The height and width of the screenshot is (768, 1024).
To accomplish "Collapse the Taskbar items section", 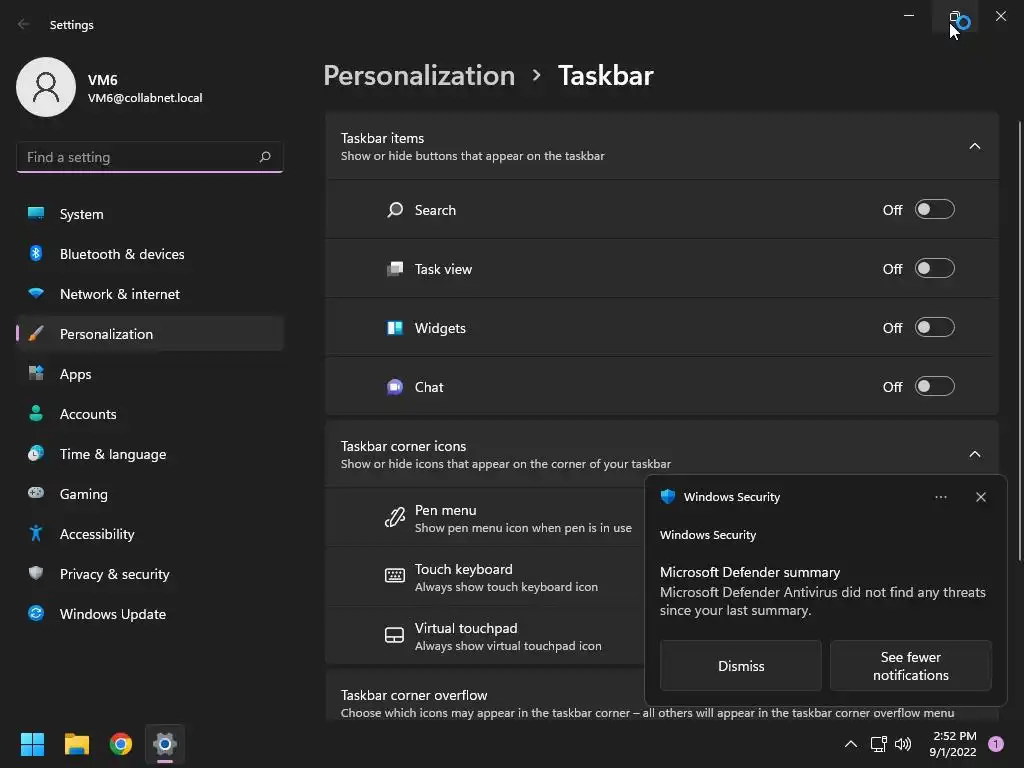I will click(974, 146).
